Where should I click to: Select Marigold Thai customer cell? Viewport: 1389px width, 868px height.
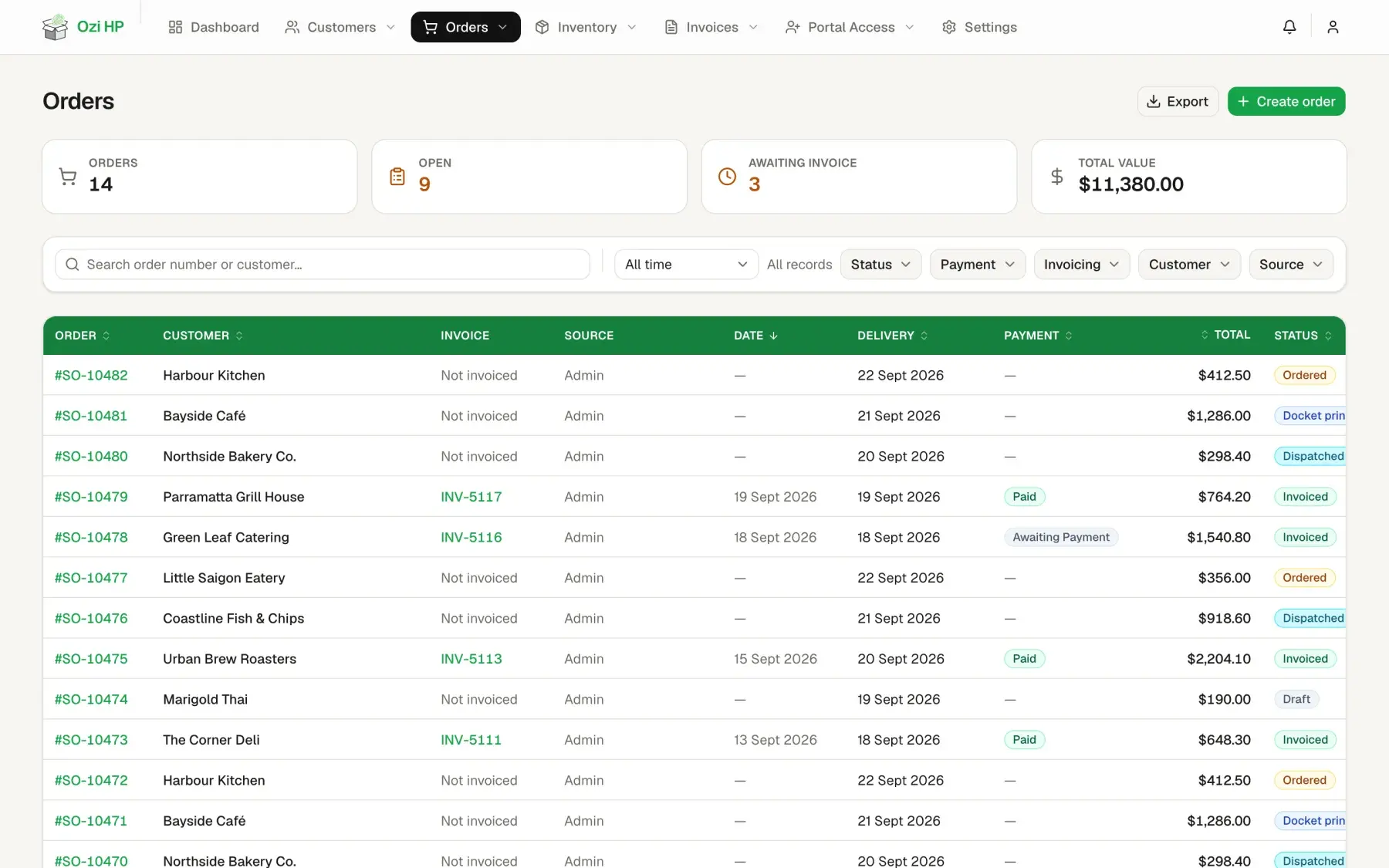coord(205,699)
